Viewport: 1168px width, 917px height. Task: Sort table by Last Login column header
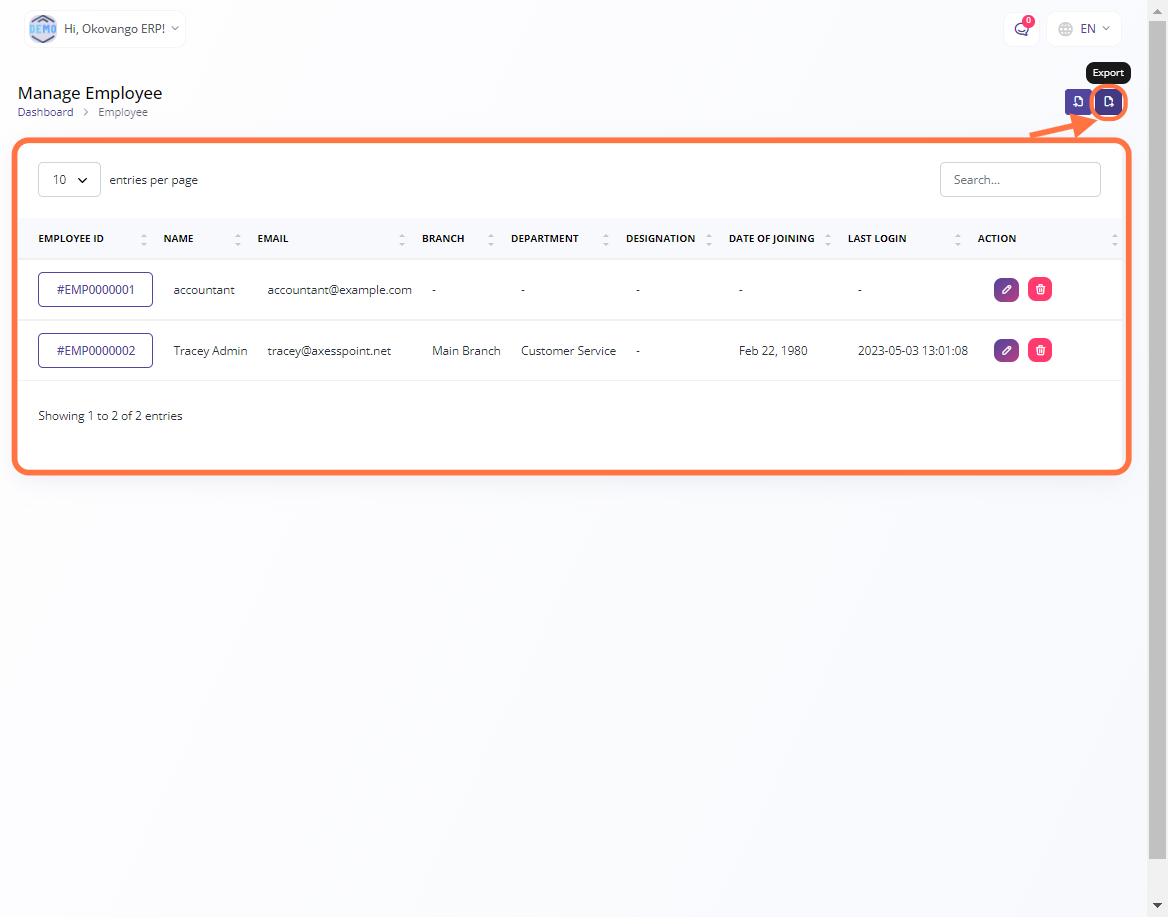coord(877,239)
